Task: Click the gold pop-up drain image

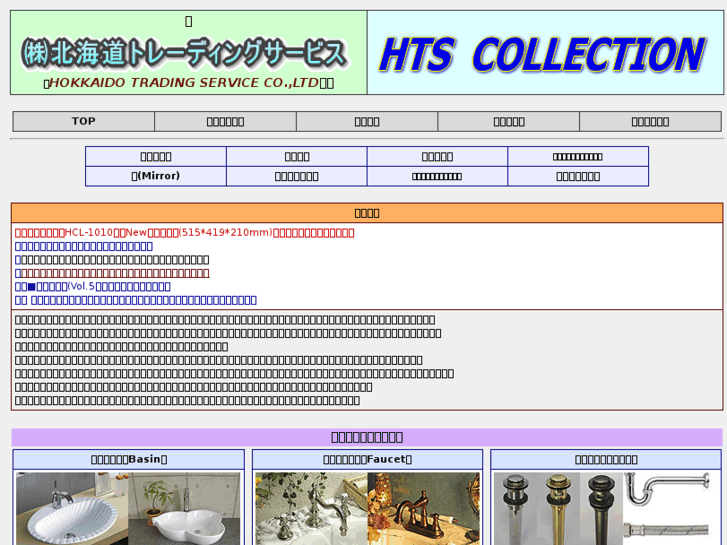Action: click(x=557, y=509)
